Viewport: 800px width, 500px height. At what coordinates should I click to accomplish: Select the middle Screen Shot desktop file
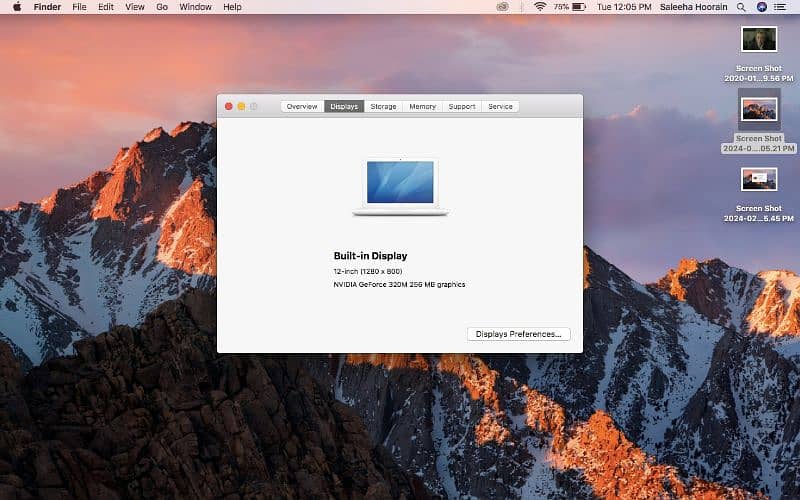point(759,109)
